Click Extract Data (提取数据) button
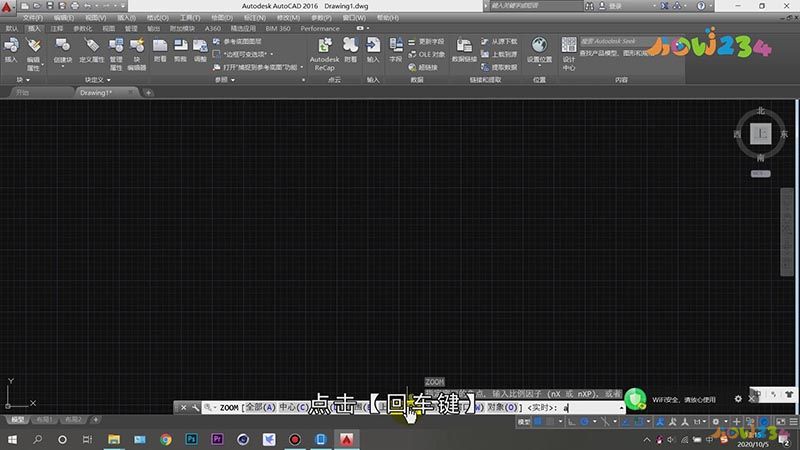Image resolution: width=800 pixels, height=450 pixels. point(499,67)
